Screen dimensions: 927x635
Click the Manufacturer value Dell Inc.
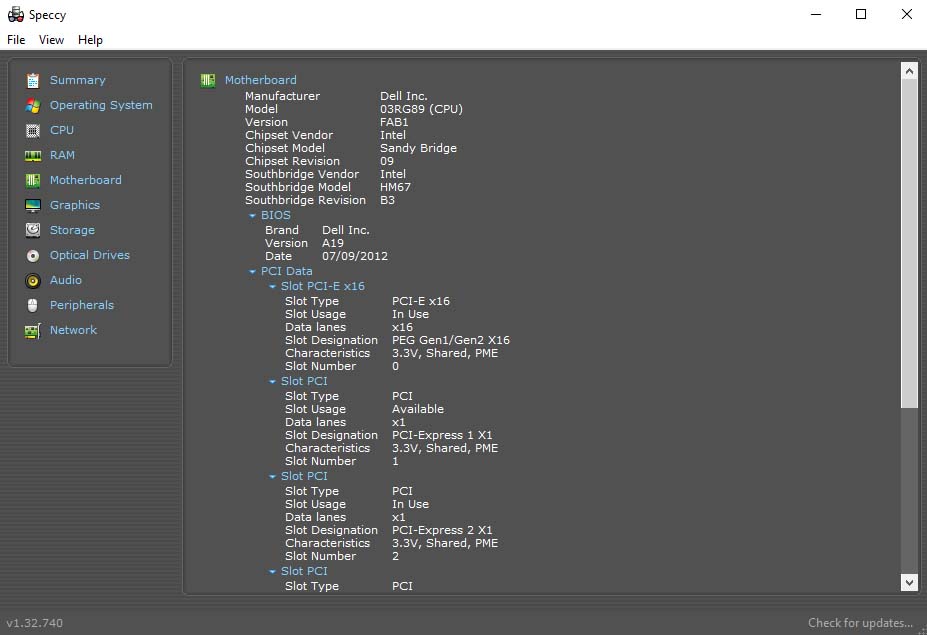[x=404, y=96]
